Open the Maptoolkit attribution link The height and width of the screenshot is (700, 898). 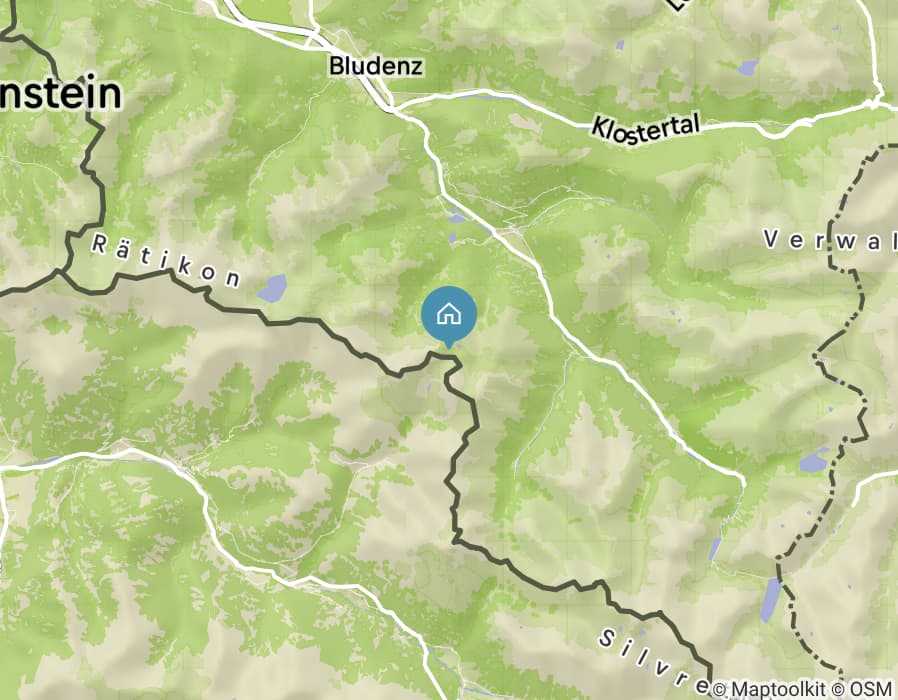click(769, 689)
